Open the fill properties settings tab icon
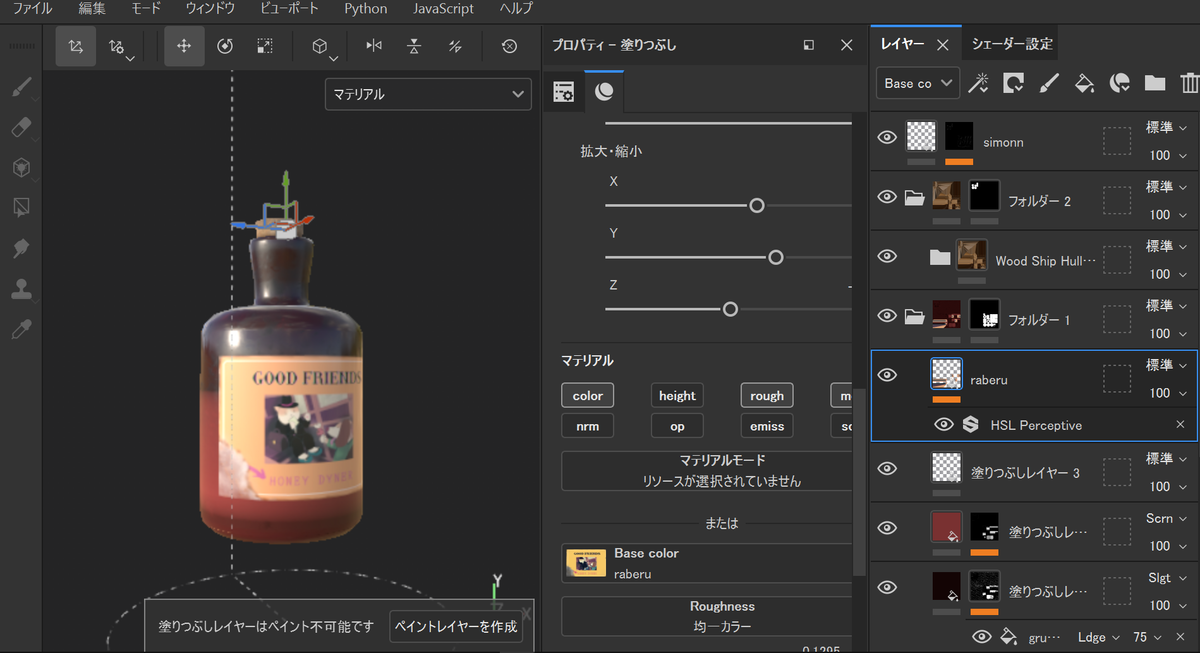1200x653 pixels. click(564, 92)
